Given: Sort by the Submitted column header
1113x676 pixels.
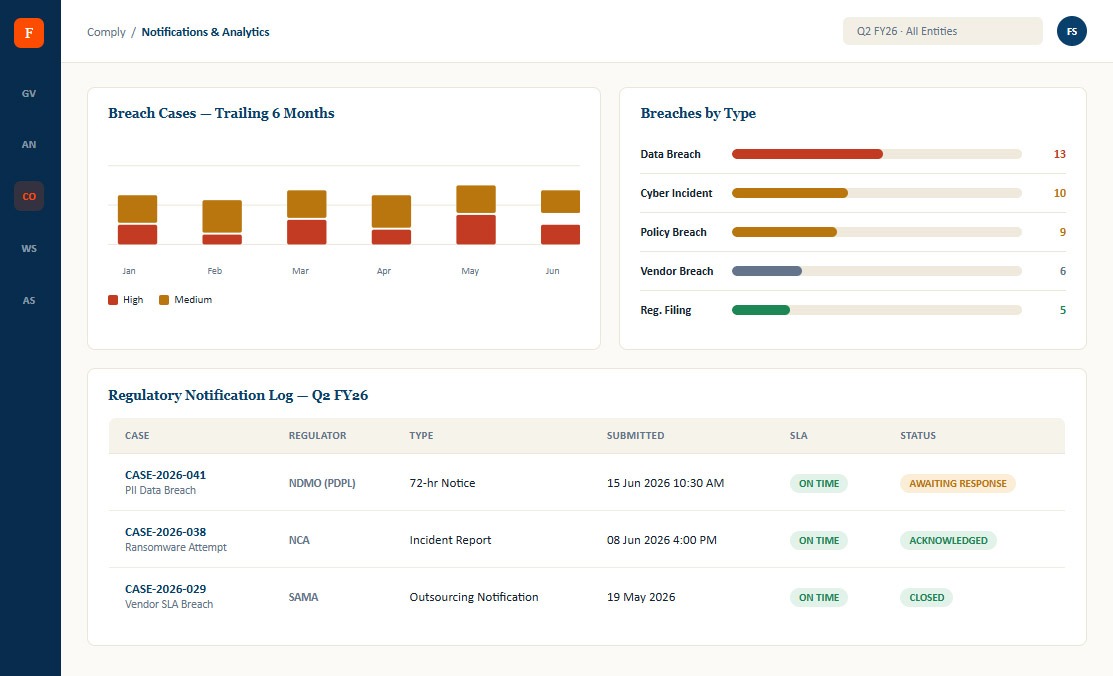Looking at the screenshot, I should (635, 435).
